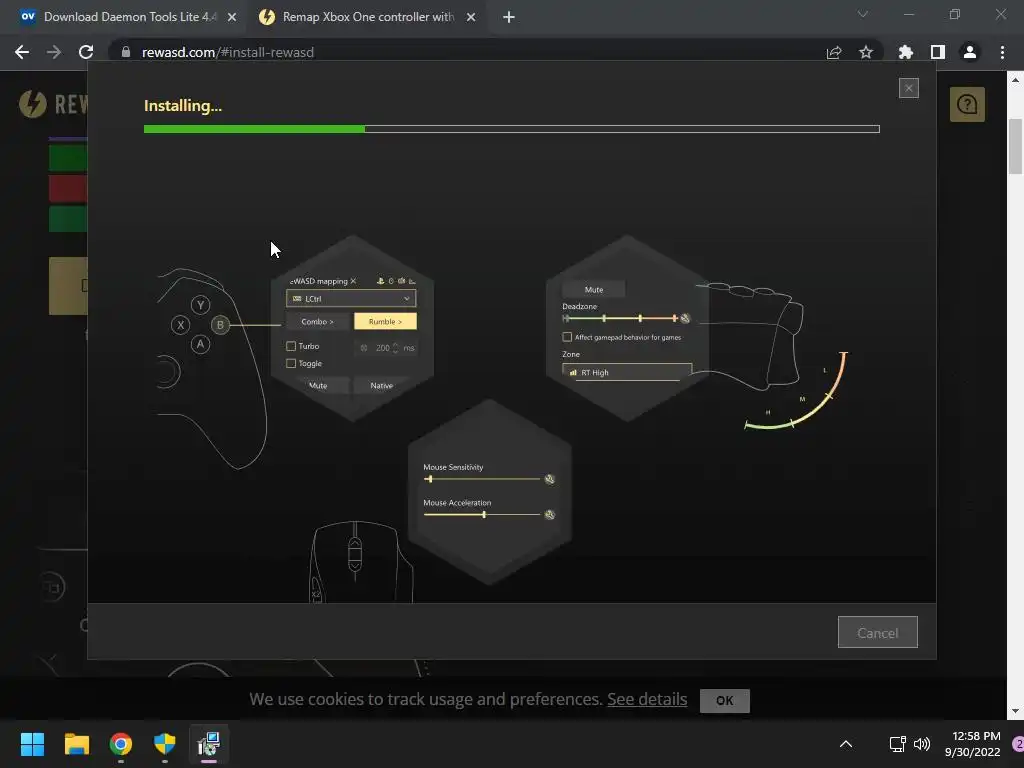Open the Chrome extensions puzzle icon
The height and width of the screenshot is (768, 1024).
click(x=906, y=52)
